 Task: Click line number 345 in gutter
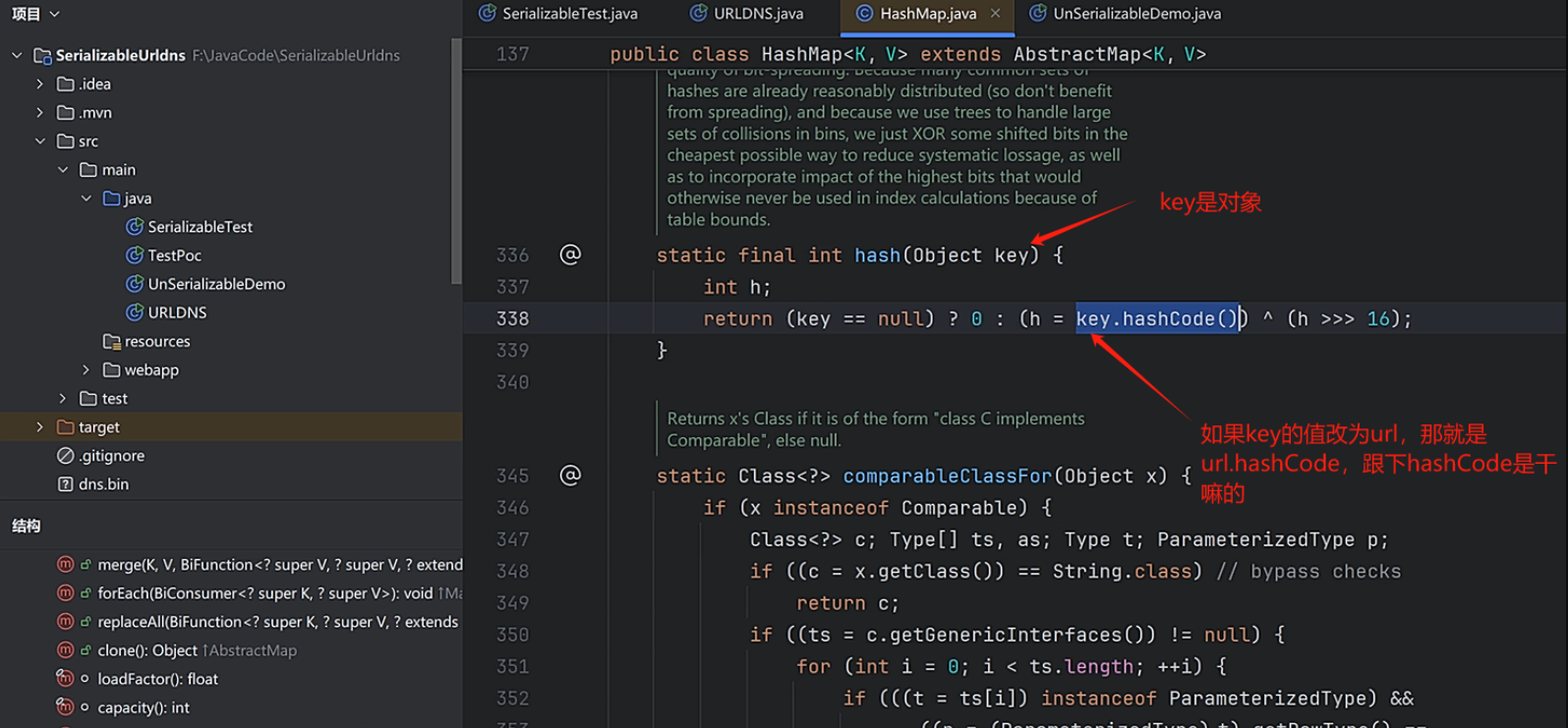[512, 476]
